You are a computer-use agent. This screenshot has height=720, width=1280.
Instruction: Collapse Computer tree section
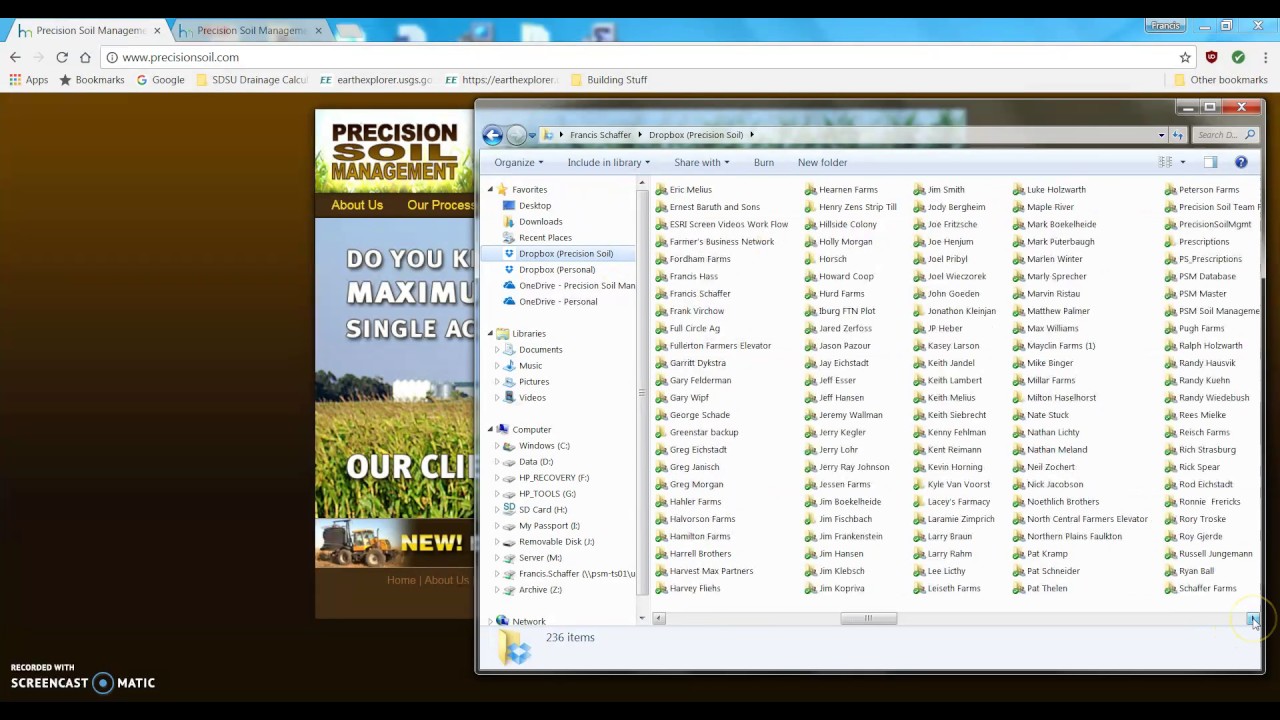coord(490,430)
